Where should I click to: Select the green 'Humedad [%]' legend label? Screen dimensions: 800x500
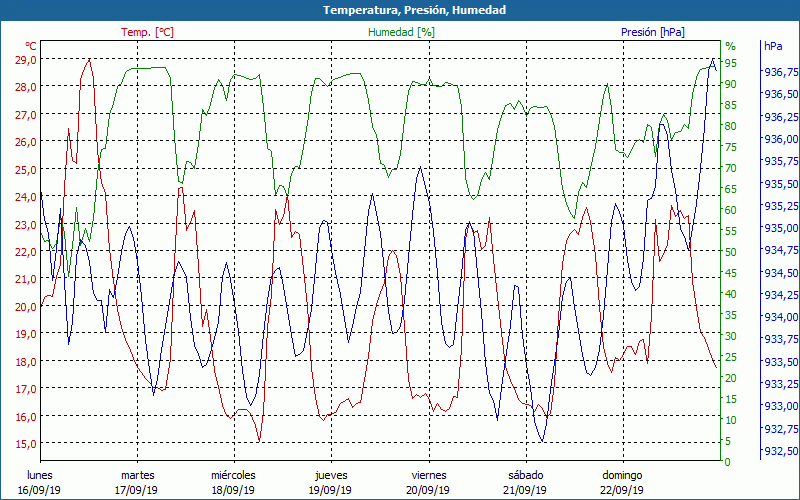pyautogui.click(x=402, y=32)
